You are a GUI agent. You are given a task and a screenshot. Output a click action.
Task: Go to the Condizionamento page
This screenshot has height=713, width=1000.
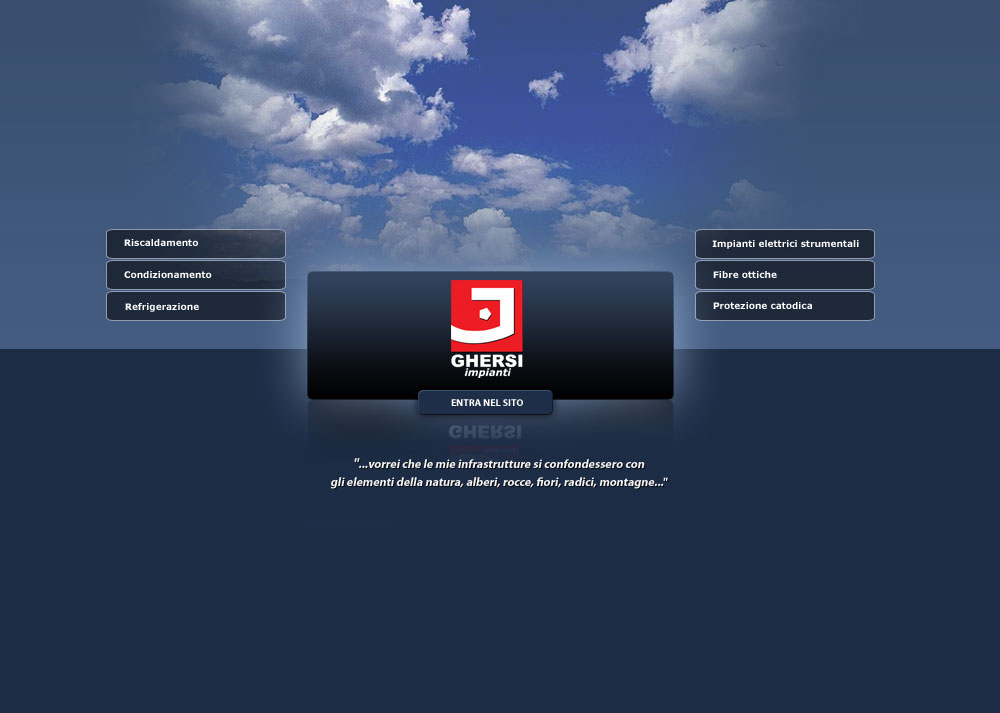(196, 275)
